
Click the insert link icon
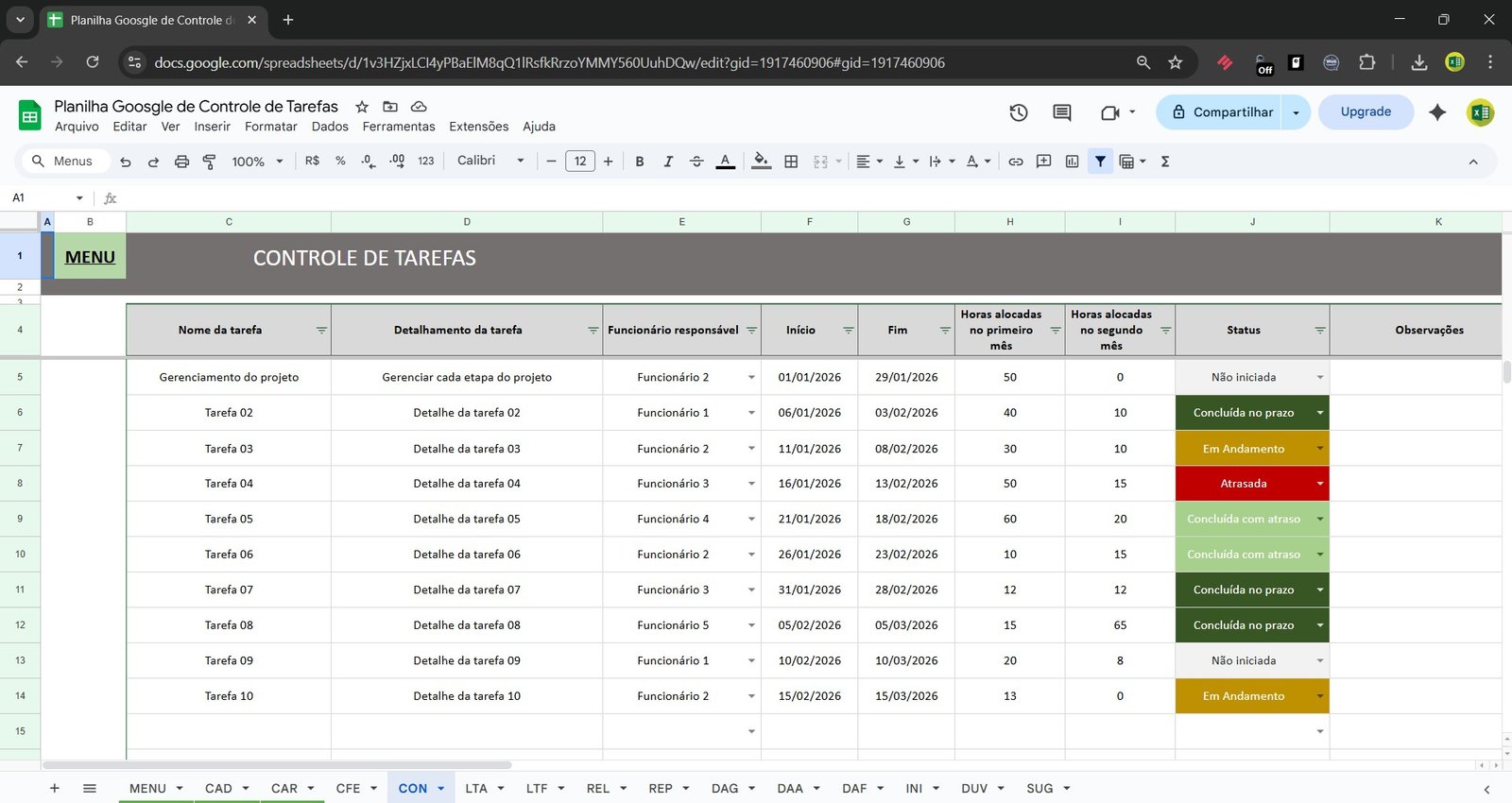click(x=1015, y=162)
